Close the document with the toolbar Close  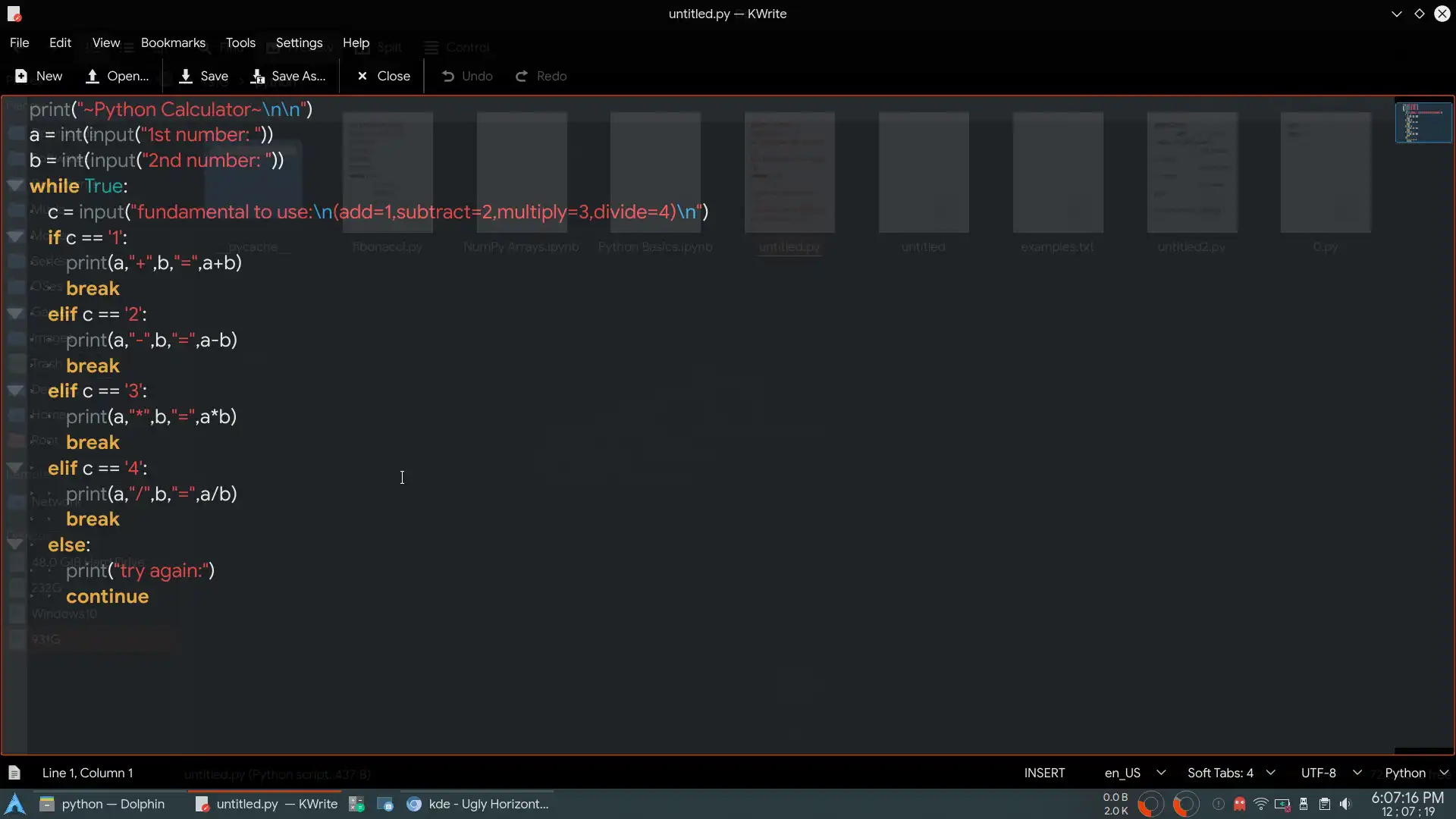click(362, 76)
